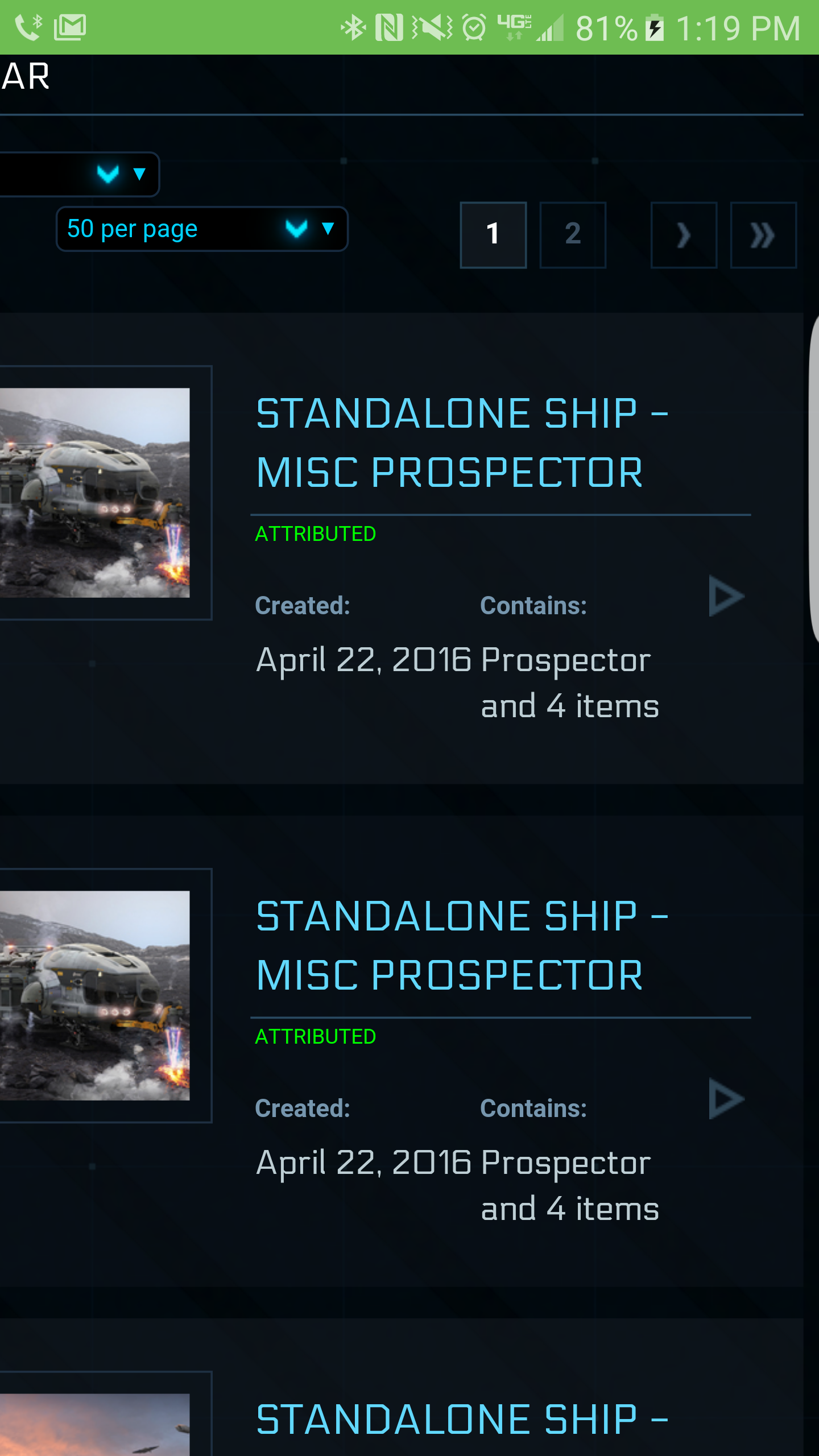
Task: Tap the mail notification icon
Action: [70, 27]
